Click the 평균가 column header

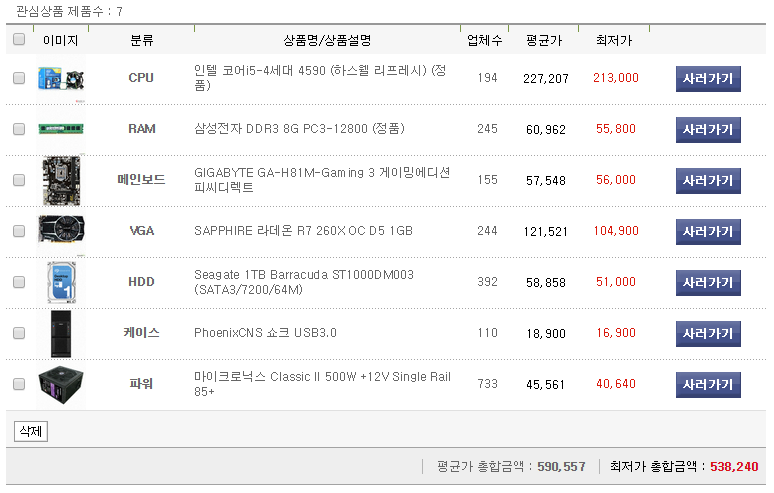544,41
